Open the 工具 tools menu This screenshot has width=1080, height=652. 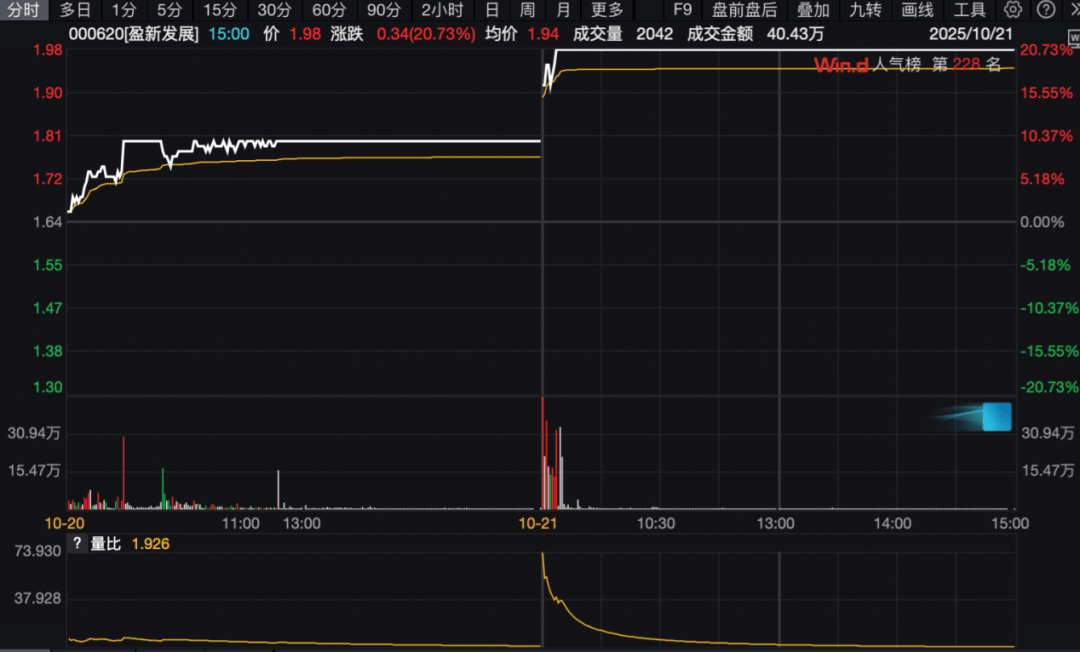[969, 10]
